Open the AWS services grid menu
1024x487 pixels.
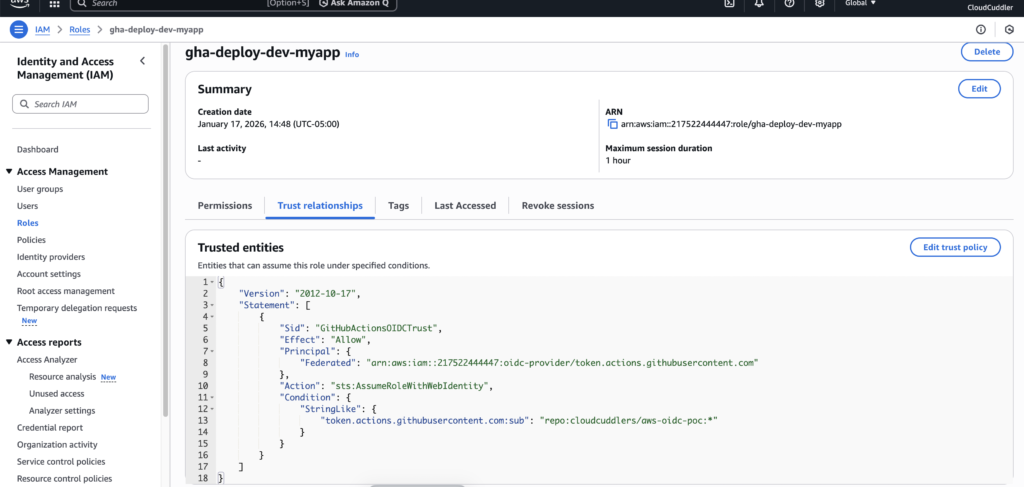click(55, 4)
